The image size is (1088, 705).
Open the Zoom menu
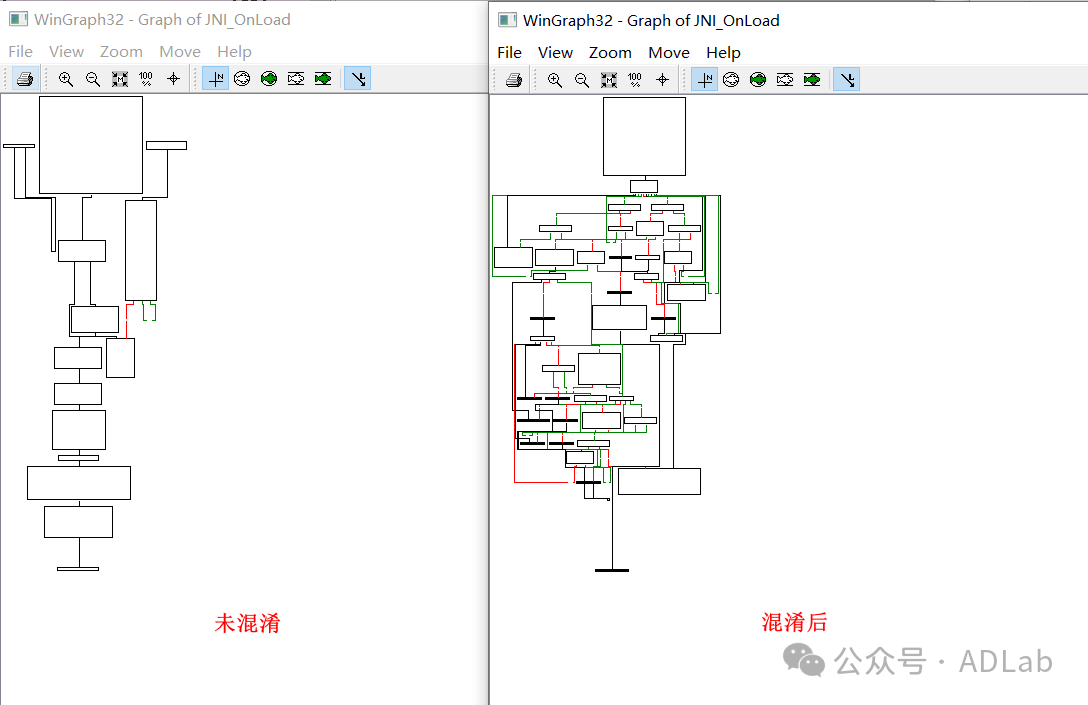coord(610,52)
